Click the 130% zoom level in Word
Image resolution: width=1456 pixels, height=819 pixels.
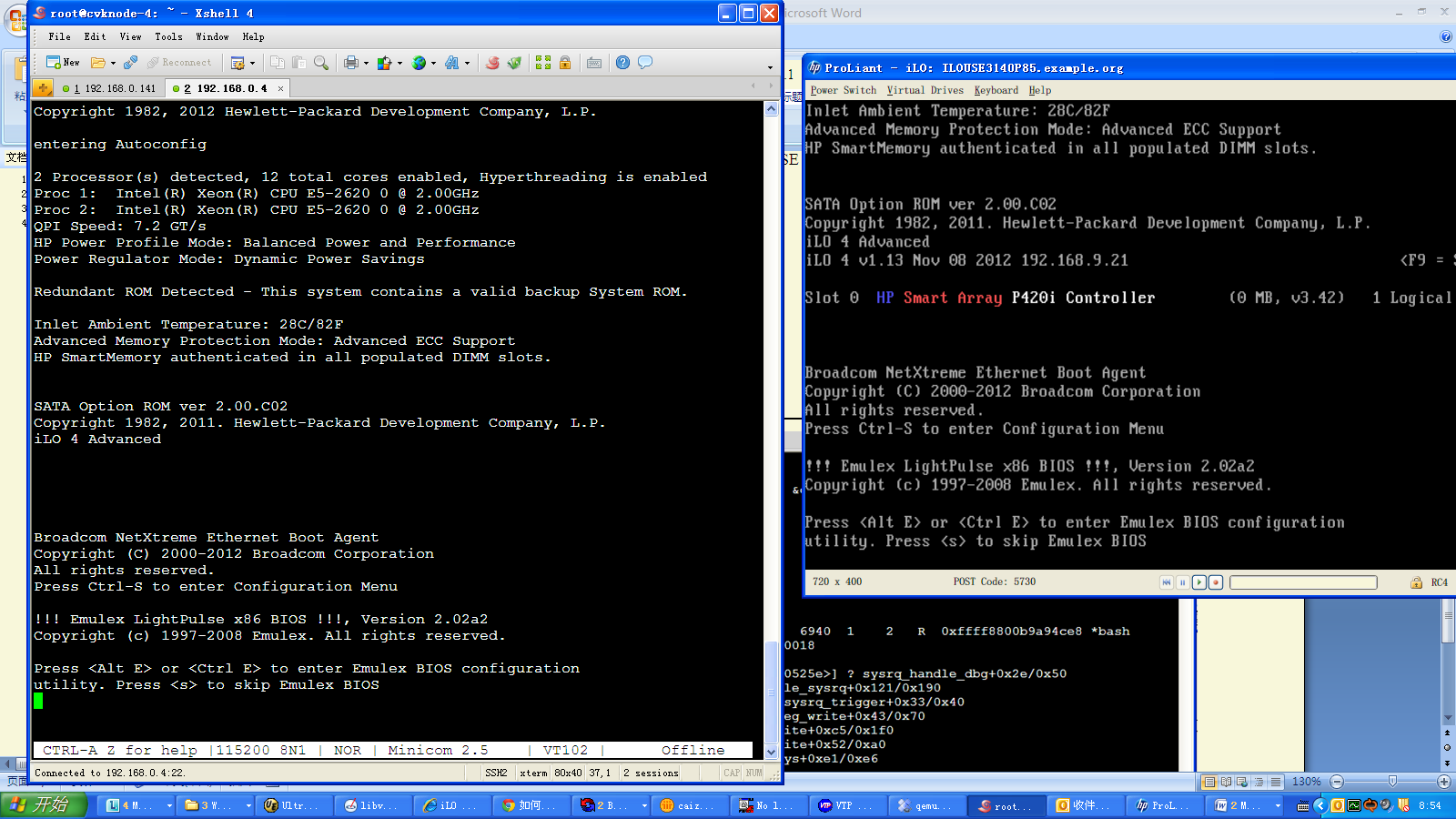(x=1306, y=782)
